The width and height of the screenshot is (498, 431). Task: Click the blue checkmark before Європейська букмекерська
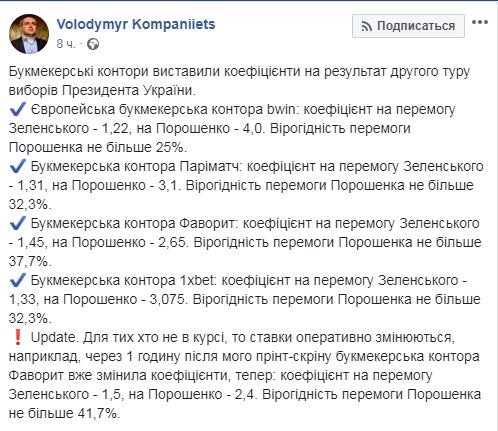click(18, 109)
